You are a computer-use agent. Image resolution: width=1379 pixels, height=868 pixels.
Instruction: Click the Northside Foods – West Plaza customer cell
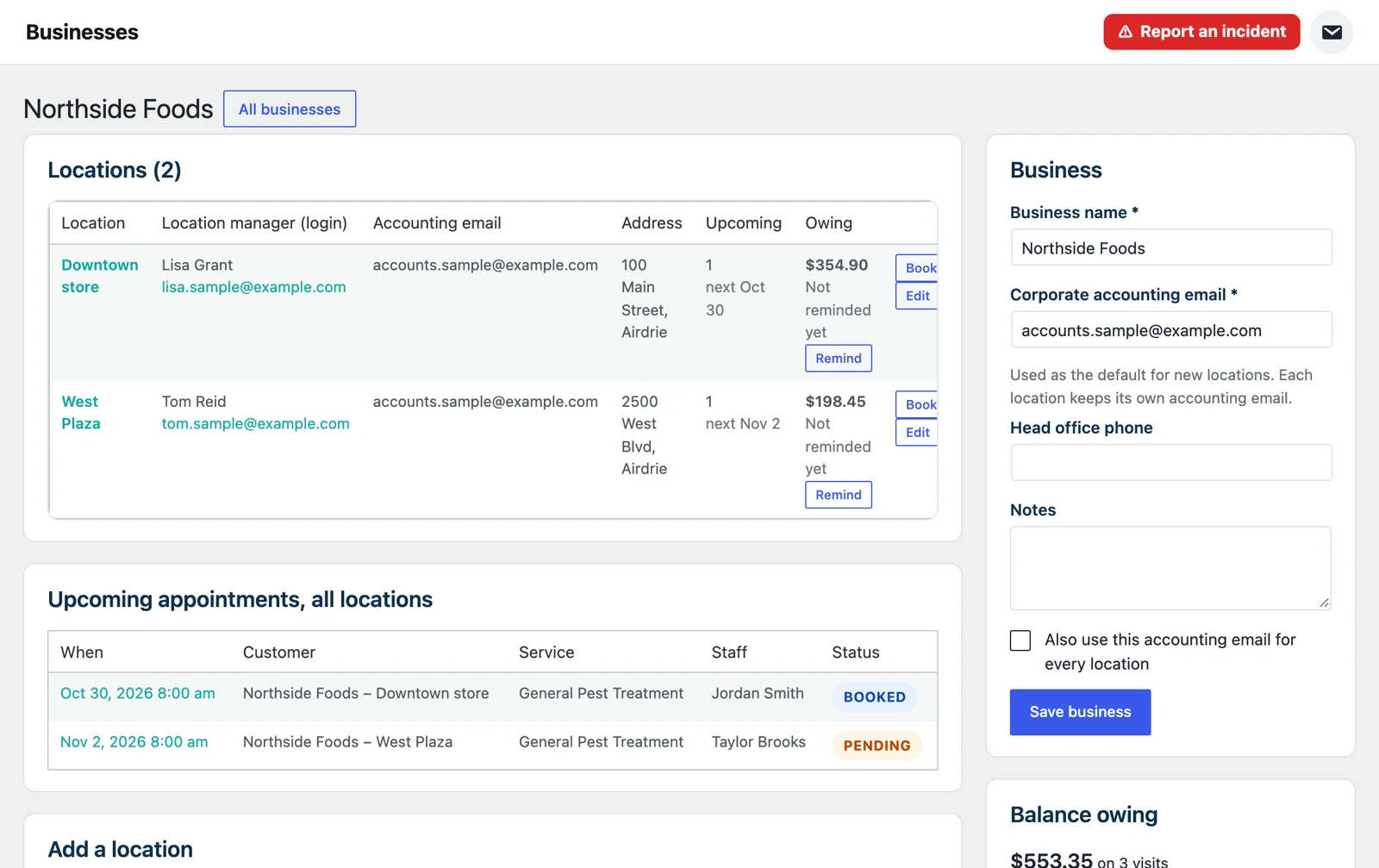347,742
